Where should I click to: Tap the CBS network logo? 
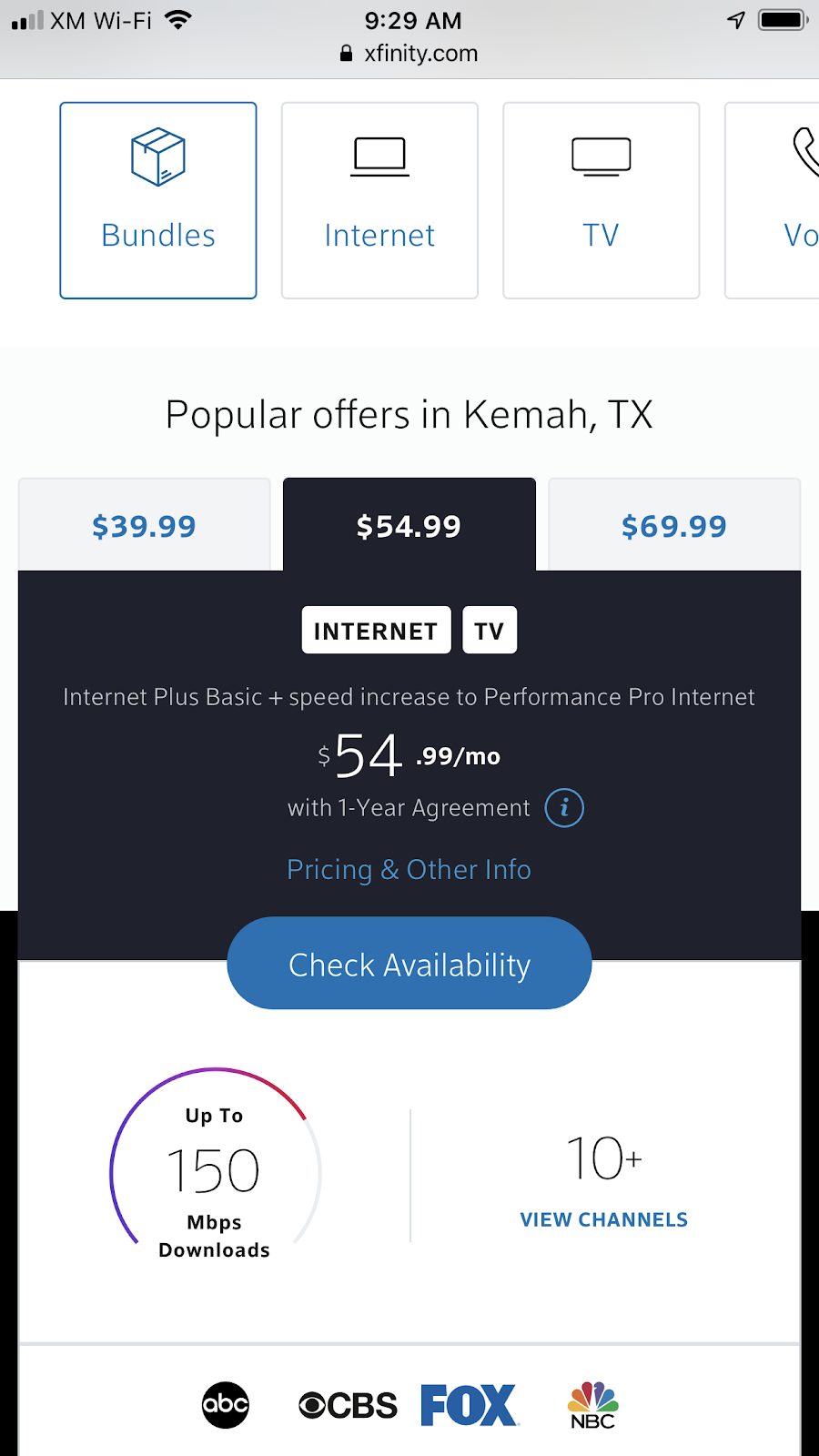coord(349,1406)
